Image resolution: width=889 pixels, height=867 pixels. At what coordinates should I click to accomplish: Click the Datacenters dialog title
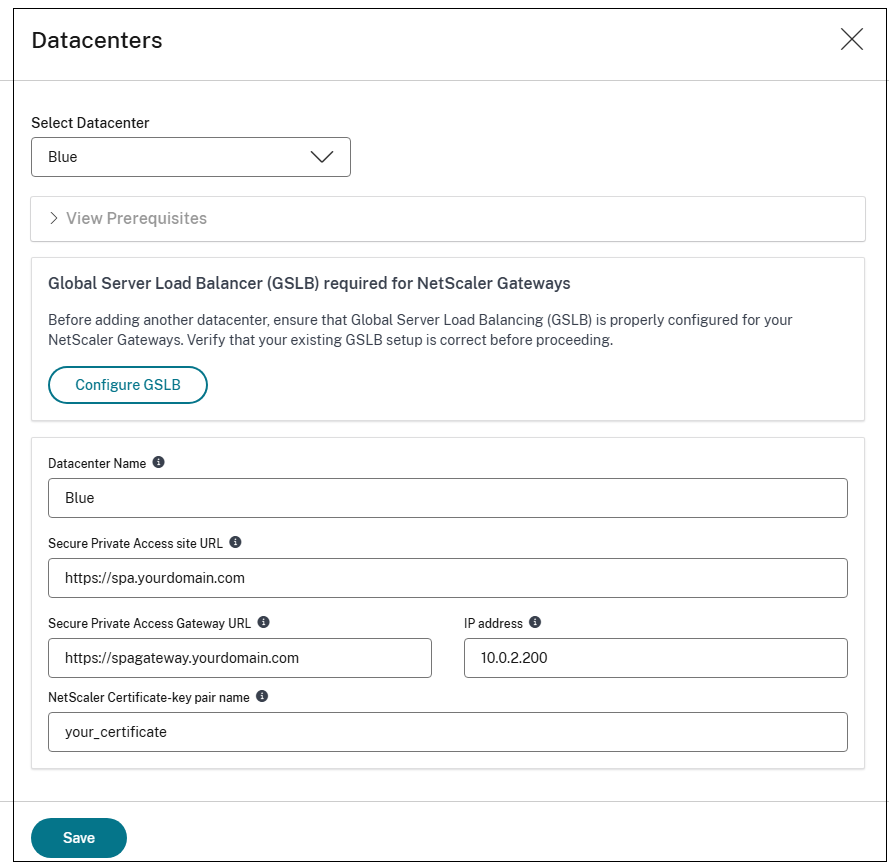click(97, 40)
